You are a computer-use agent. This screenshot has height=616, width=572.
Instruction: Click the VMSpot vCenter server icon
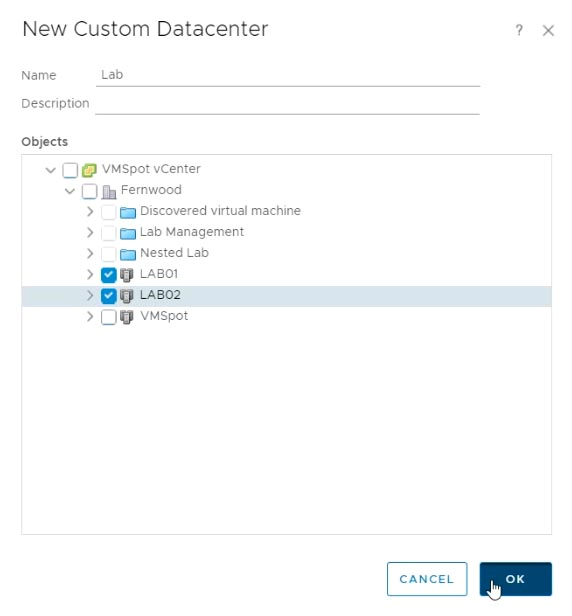pos(89,170)
